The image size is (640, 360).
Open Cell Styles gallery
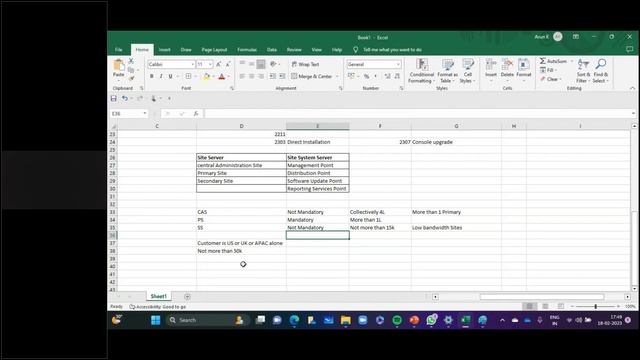[468, 71]
